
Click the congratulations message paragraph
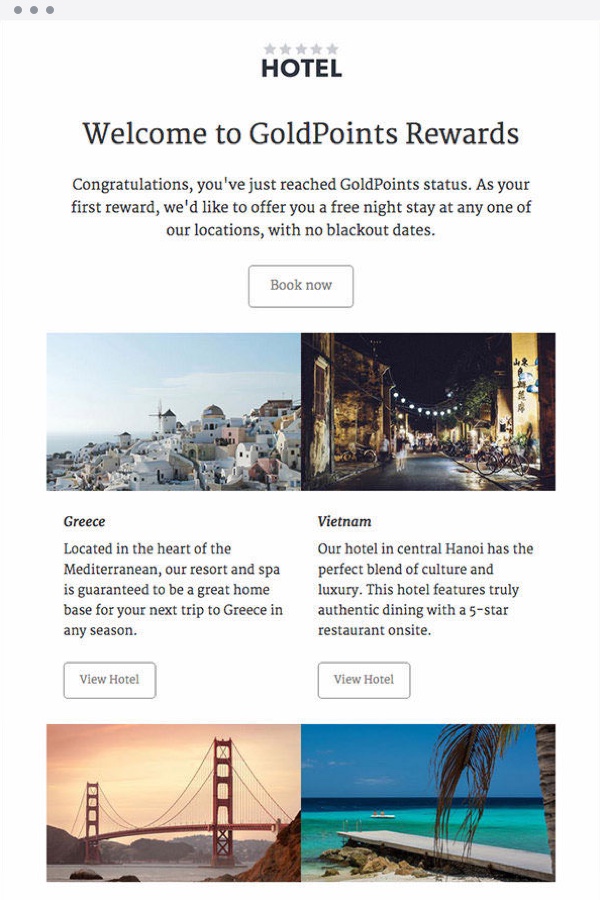[301, 207]
